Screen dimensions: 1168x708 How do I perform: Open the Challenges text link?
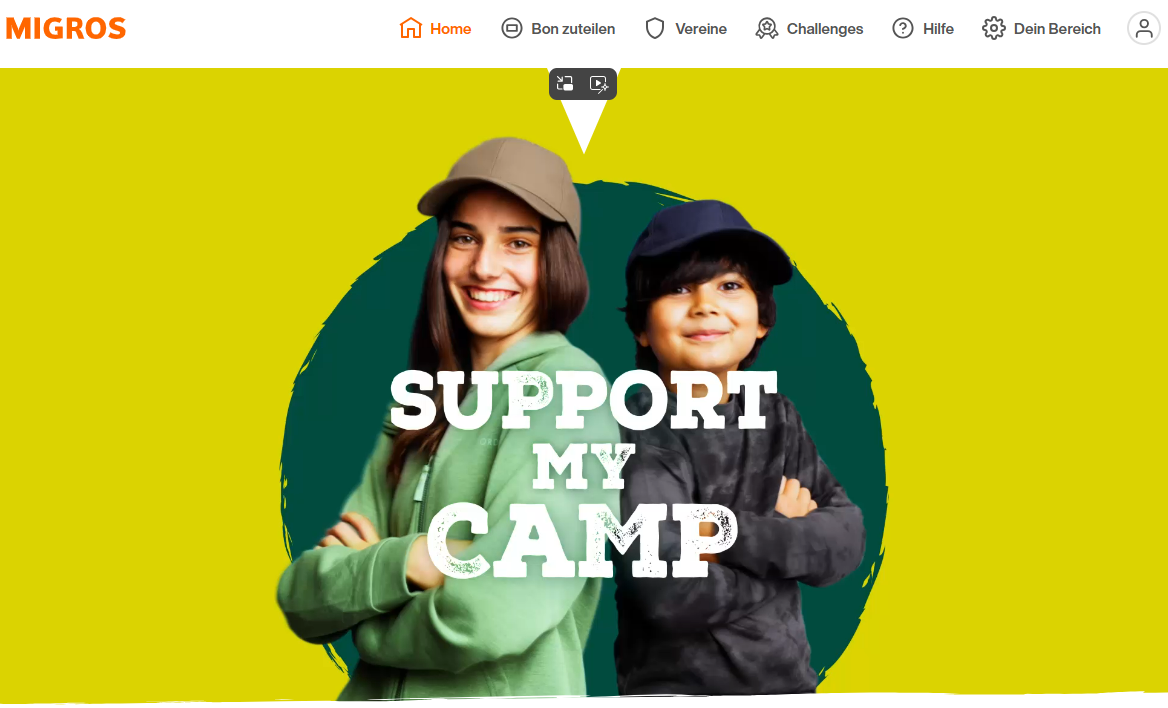click(x=825, y=29)
